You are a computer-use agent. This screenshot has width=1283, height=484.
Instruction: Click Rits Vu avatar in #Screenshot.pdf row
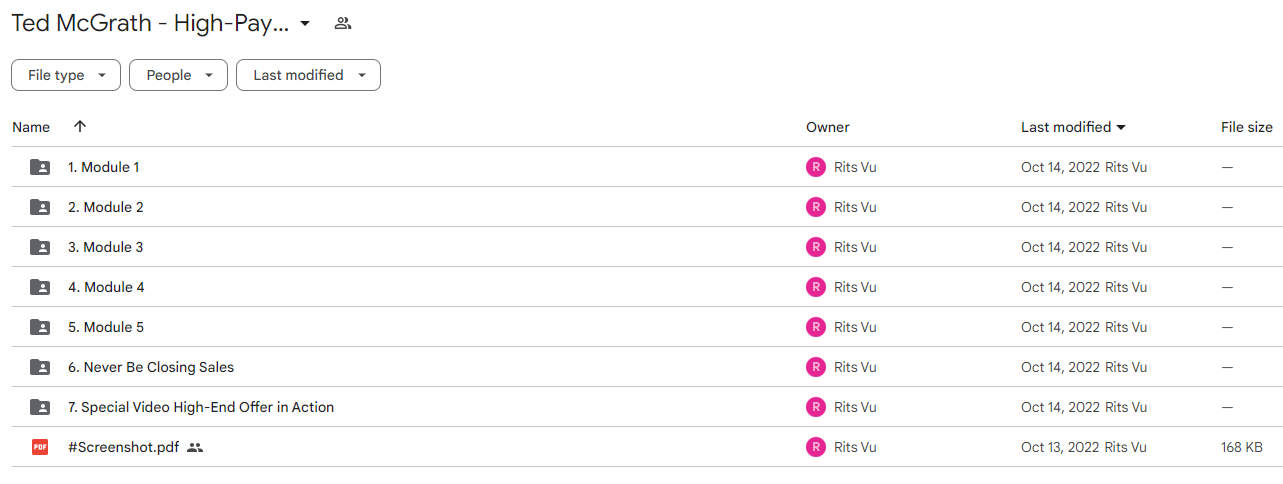[x=816, y=447]
